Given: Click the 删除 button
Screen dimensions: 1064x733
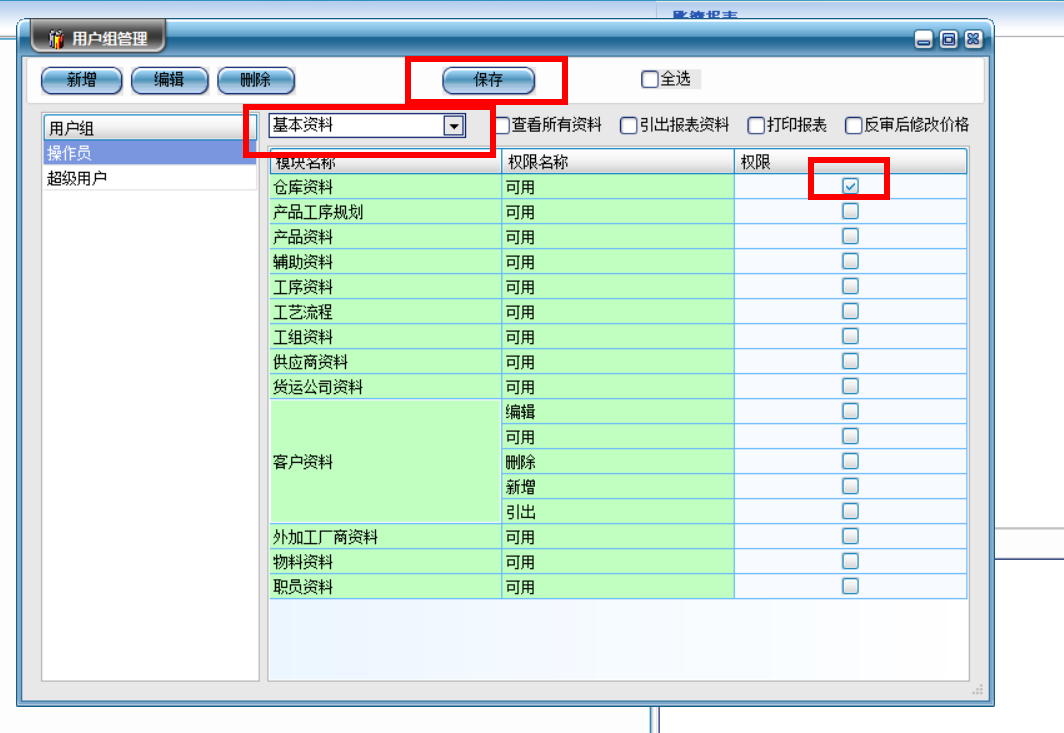Looking at the screenshot, I should tap(256, 80).
